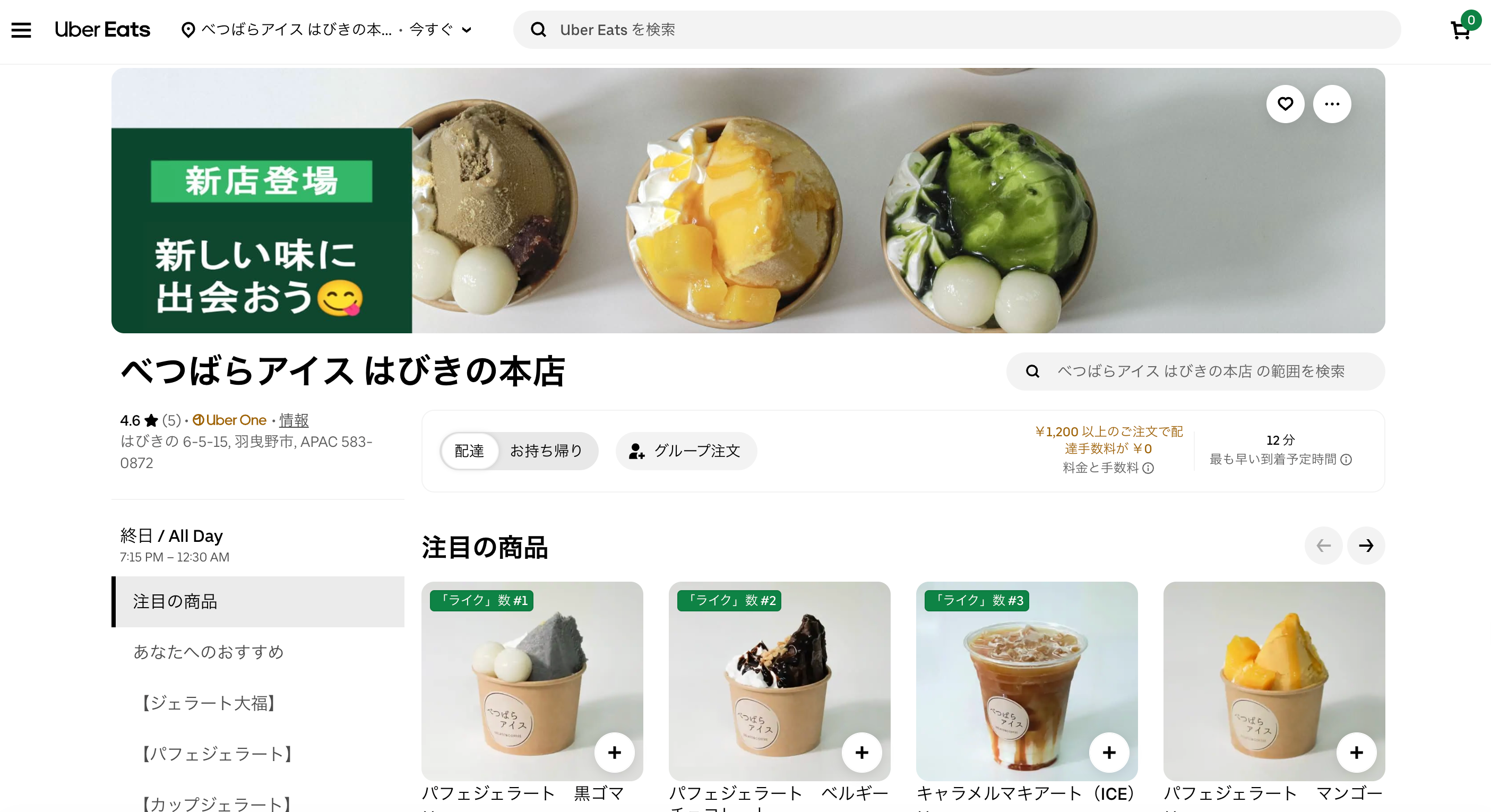Show next featured items with right arrow
This screenshot has width=1491, height=812.
tap(1366, 545)
